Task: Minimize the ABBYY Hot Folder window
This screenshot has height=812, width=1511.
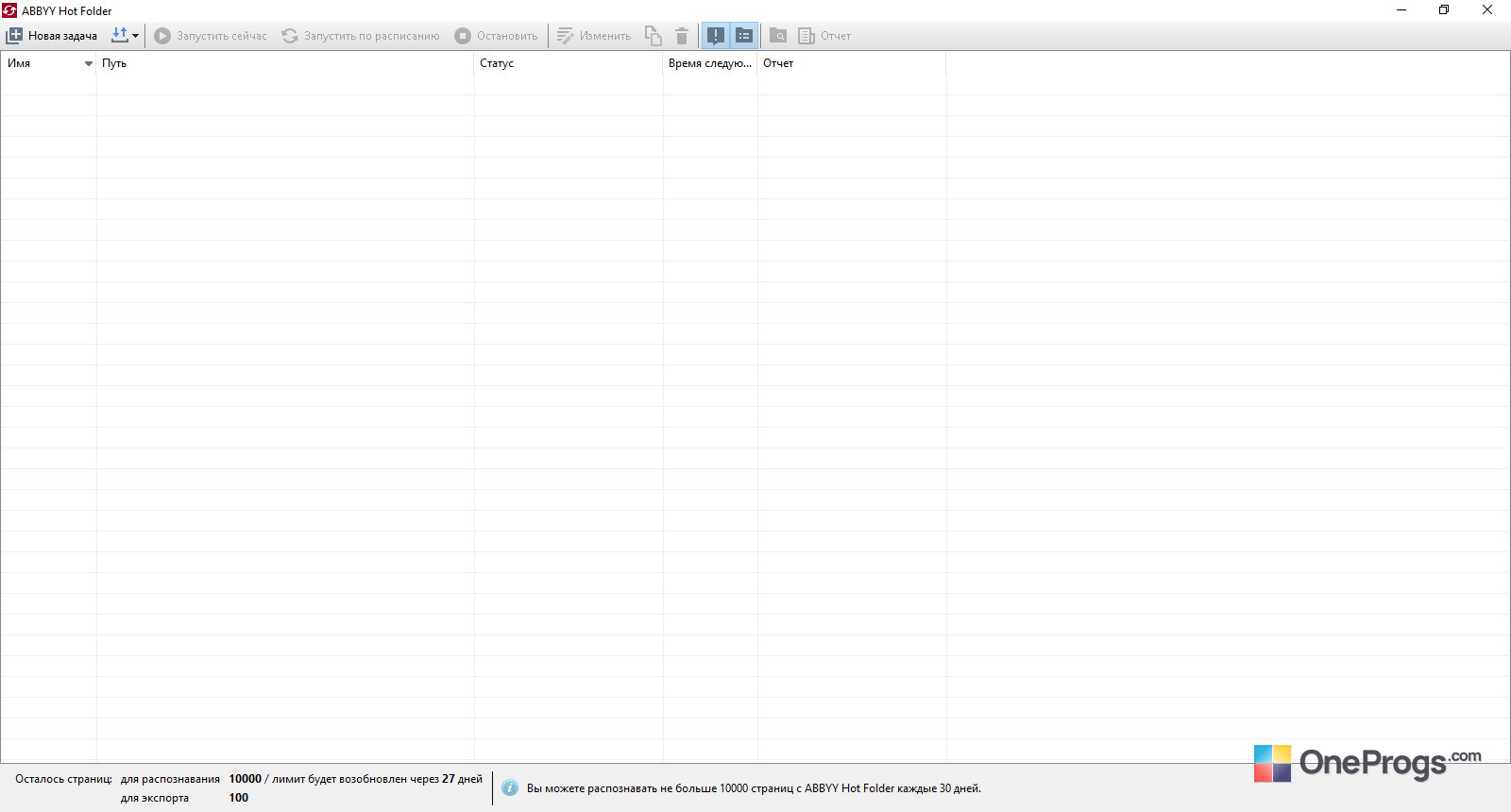Action: tap(1401, 10)
